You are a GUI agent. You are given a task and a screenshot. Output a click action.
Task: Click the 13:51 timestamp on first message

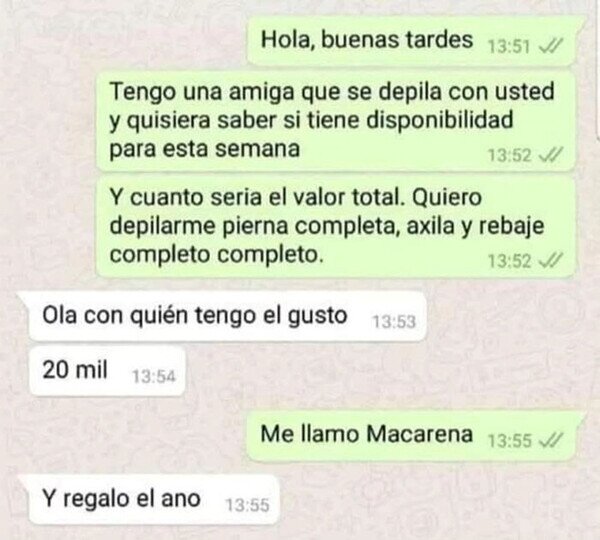coord(509,47)
